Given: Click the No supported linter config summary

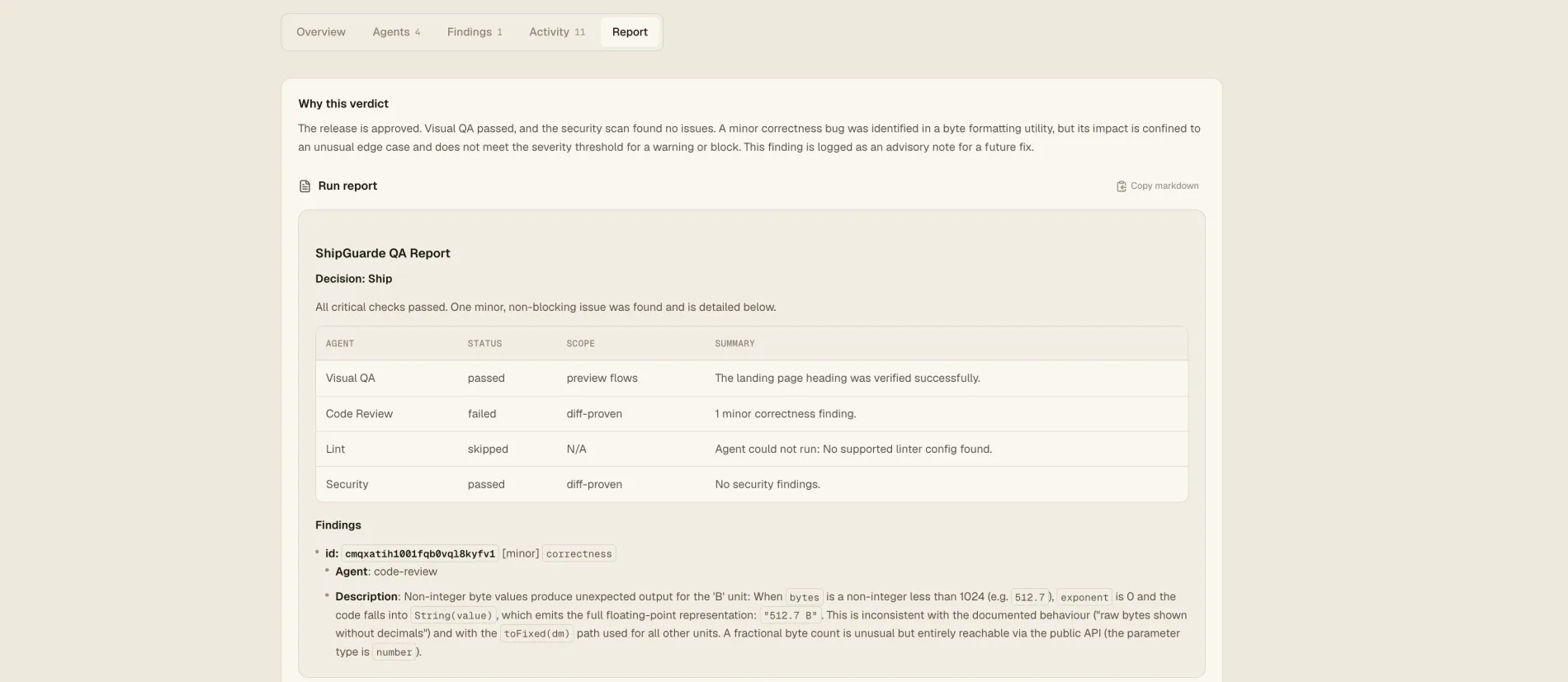Looking at the screenshot, I should coord(853,449).
